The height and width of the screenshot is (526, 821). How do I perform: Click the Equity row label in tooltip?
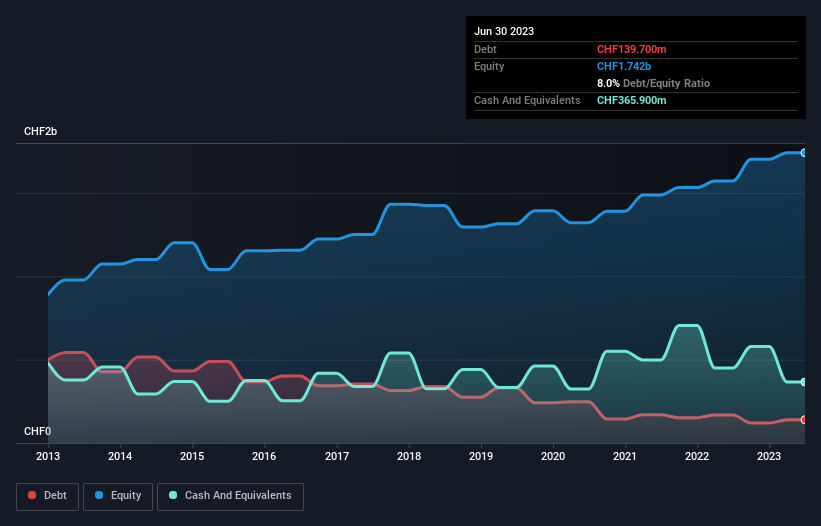[489, 66]
